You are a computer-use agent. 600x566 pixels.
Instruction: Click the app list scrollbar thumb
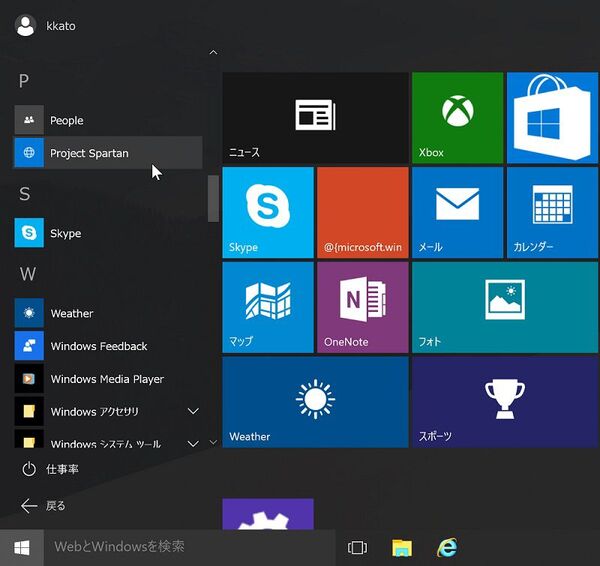(213, 199)
